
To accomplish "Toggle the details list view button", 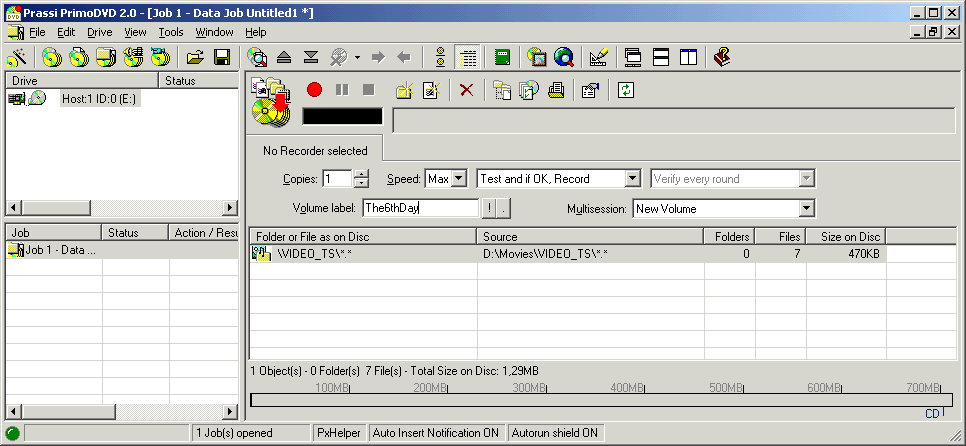I will coord(466,57).
